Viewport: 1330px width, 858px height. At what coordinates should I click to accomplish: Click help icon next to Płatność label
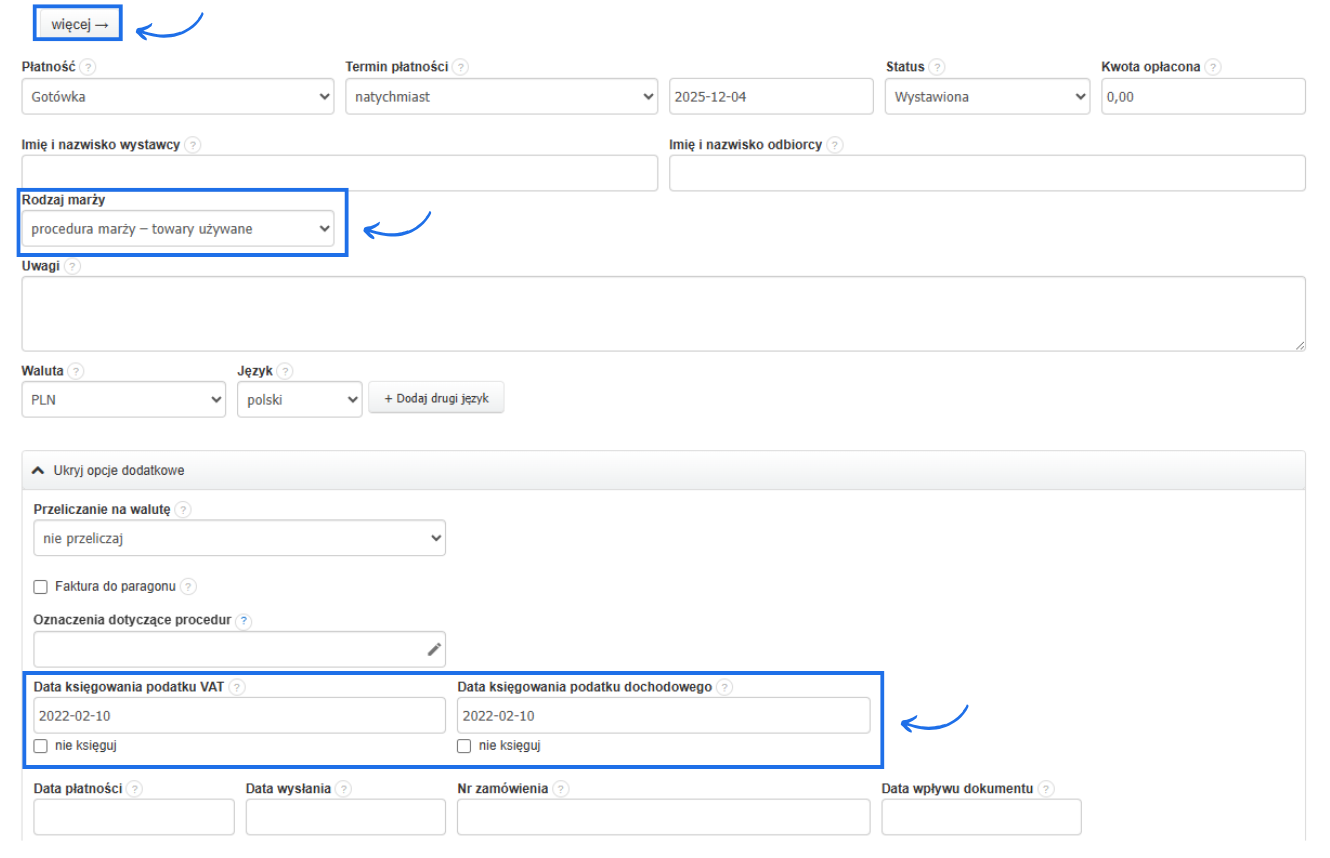[88, 67]
